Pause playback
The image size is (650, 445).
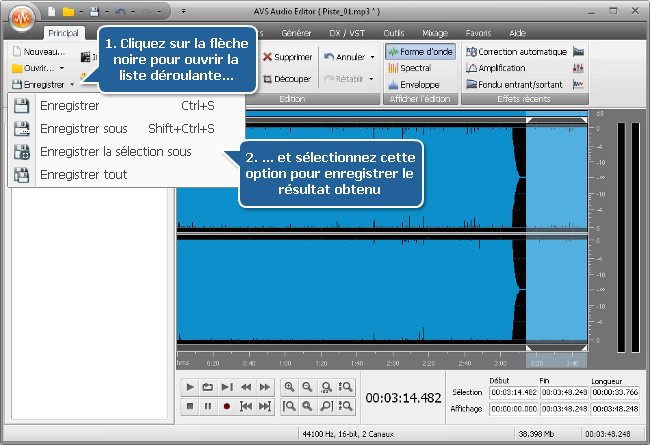pyautogui.click(x=208, y=406)
